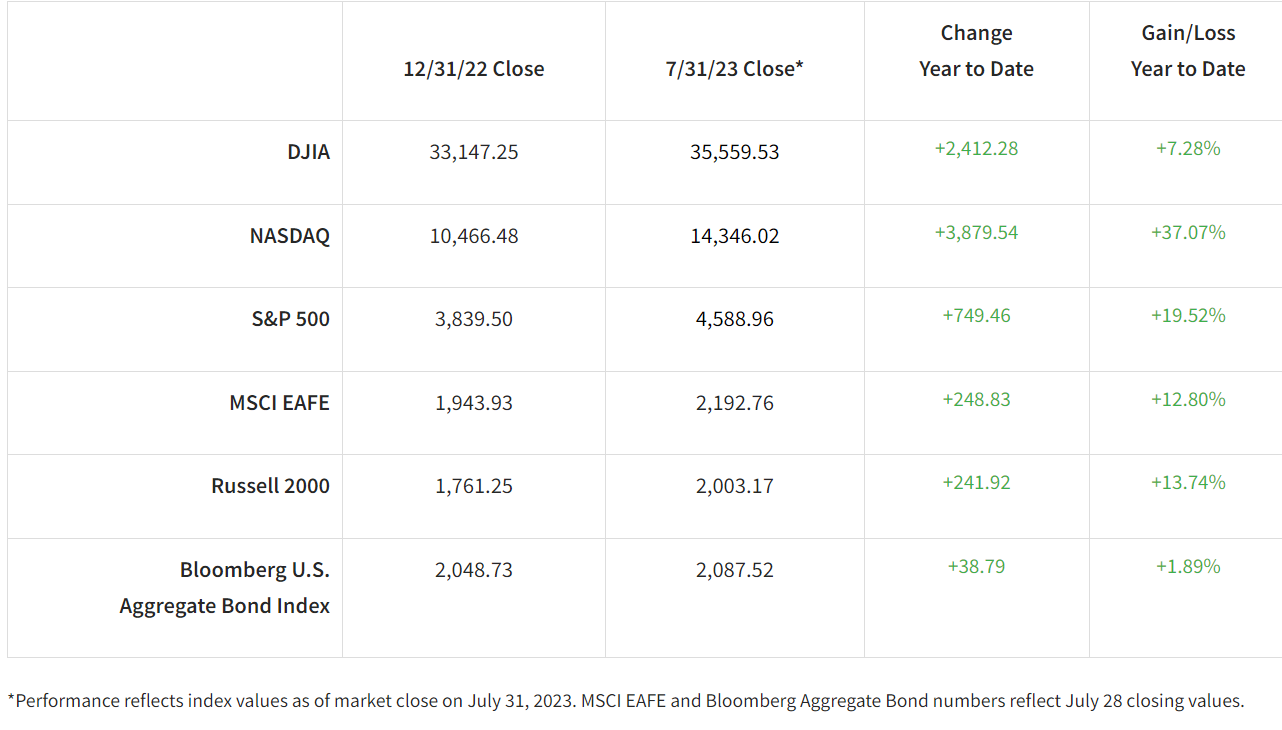Select the MSCI EAFE row label
The height and width of the screenshot is (730, 1282).
click(x=279, y=403)
